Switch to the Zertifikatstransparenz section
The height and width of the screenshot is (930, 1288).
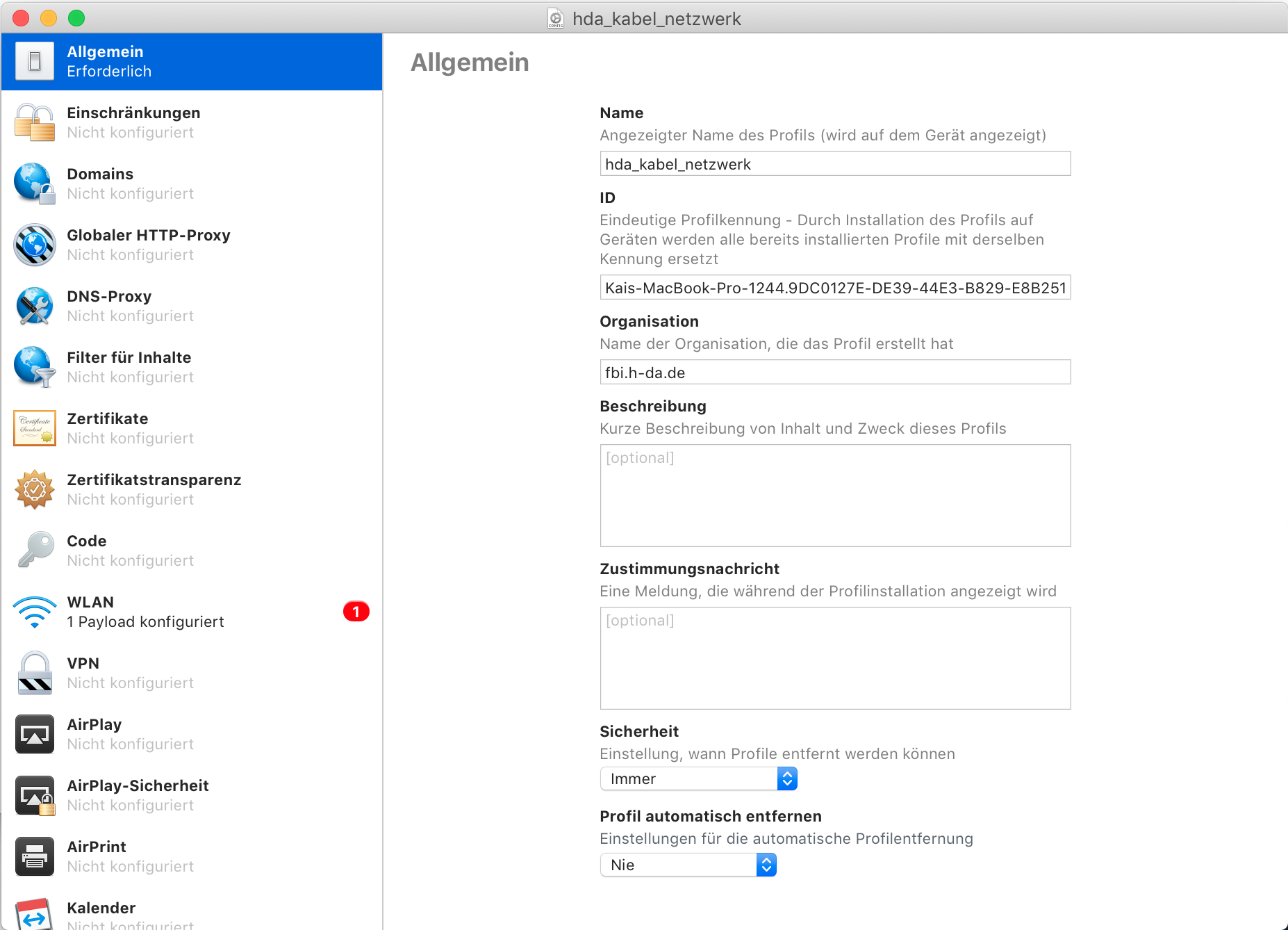coord(154,489)
